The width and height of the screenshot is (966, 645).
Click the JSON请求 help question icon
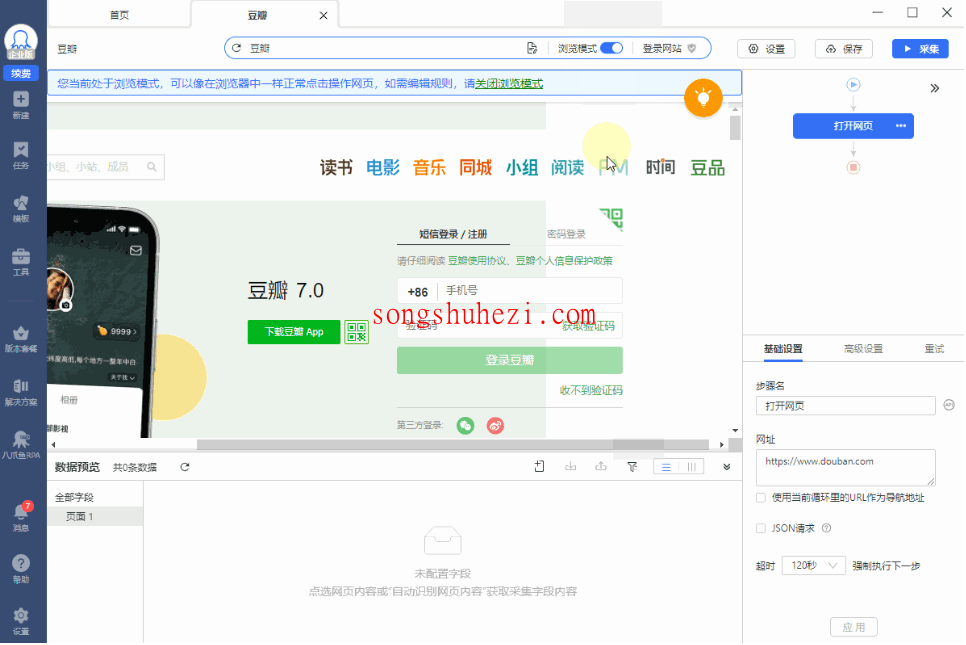pyautogui.click(x=827, y=528)
